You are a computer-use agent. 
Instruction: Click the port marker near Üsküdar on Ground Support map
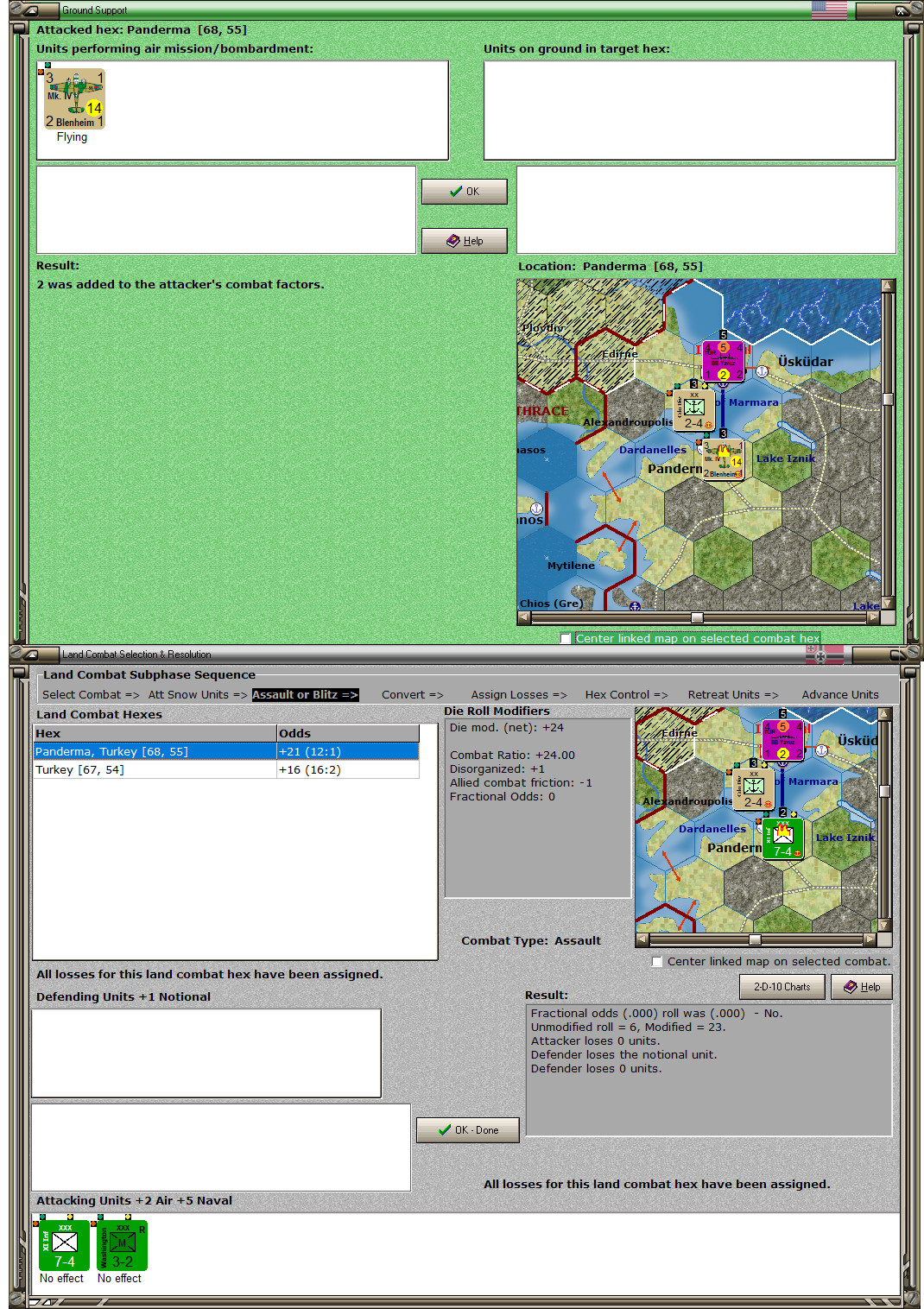762,372
